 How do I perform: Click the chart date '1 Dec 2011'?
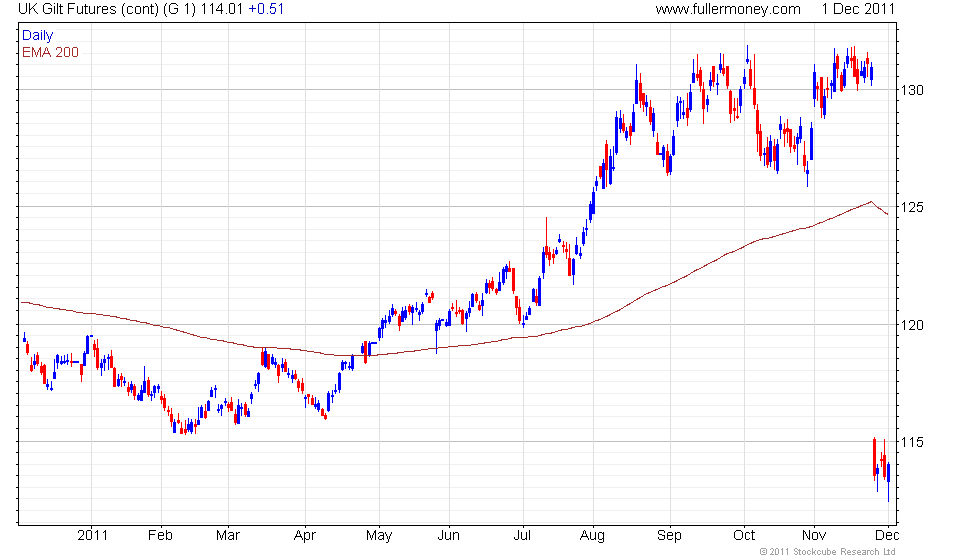858,9
